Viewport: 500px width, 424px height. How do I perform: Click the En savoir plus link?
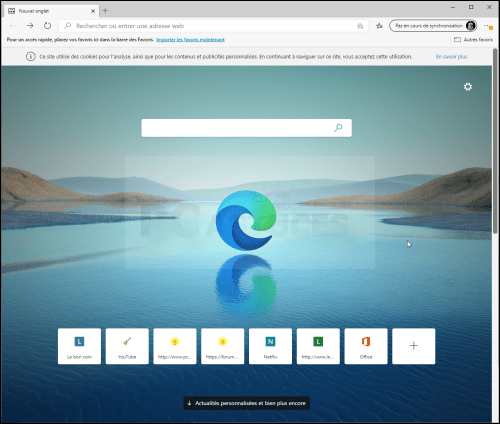click(452, 57)
